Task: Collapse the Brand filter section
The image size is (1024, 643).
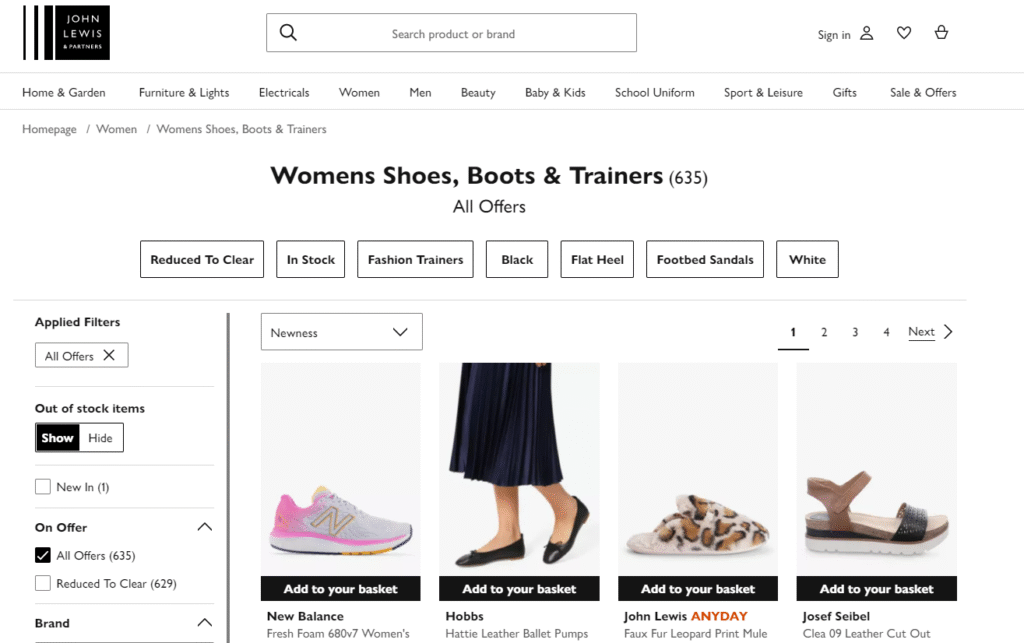Action: click(x=204, y=623)
